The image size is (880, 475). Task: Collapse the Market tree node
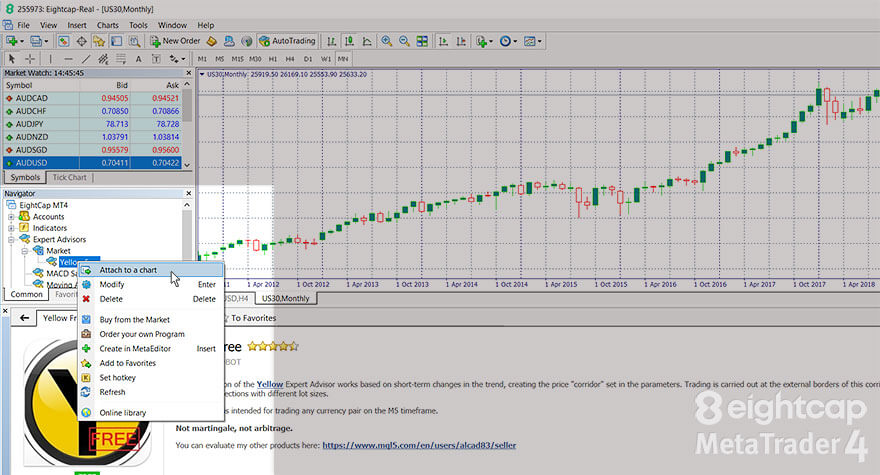tap(25, 251)
